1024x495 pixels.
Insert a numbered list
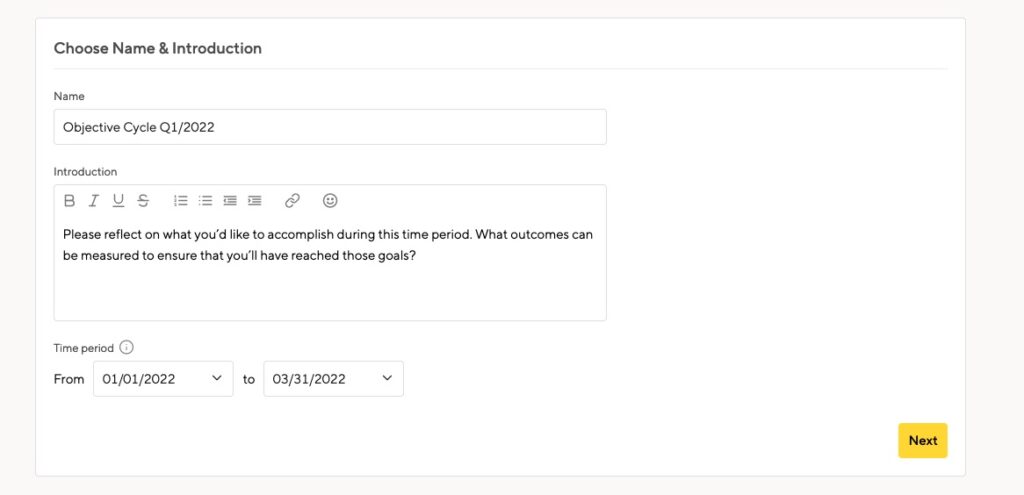tap(181, 201)
